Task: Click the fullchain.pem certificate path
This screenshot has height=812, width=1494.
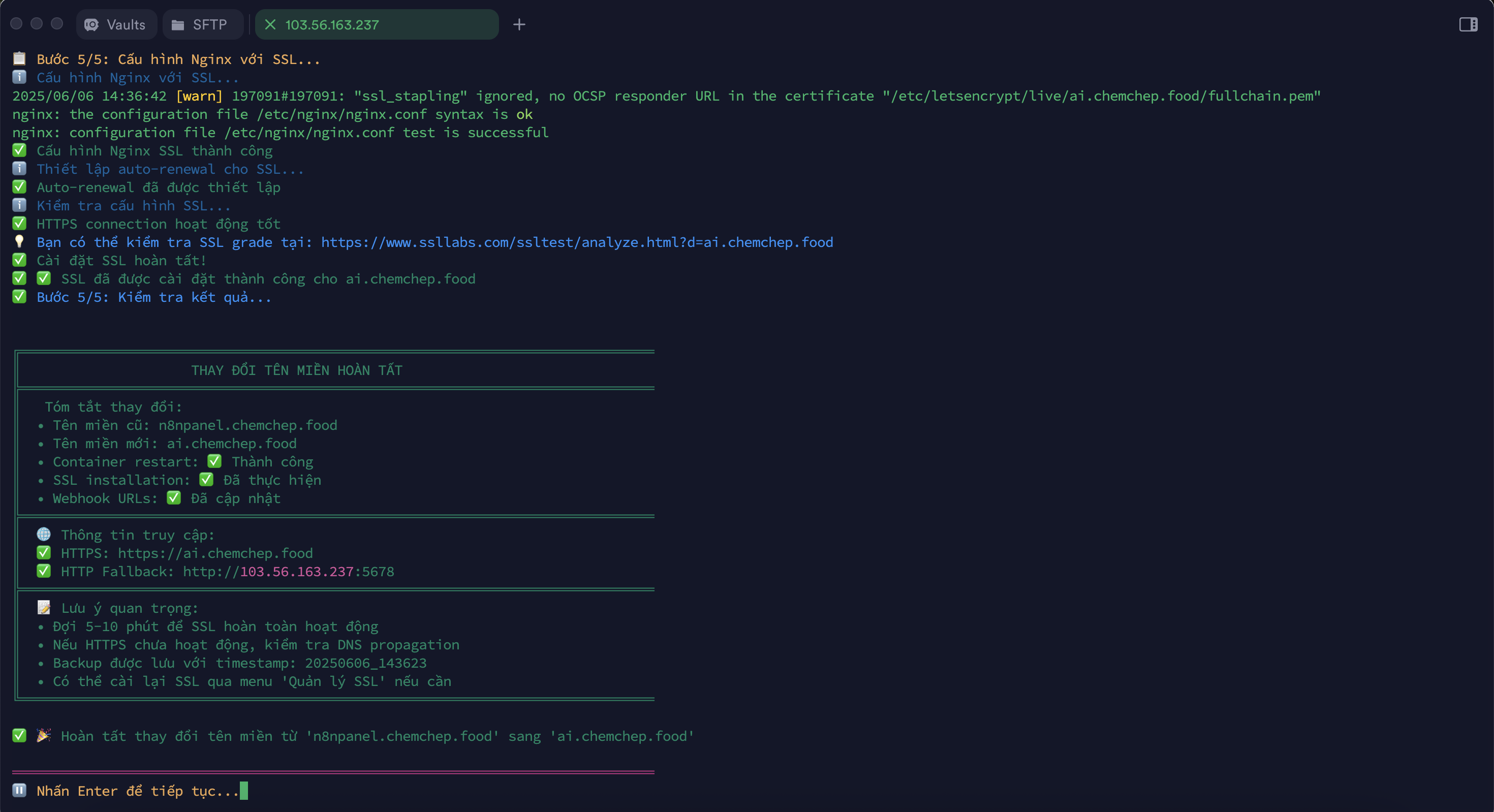Action: click(1102, 96)
